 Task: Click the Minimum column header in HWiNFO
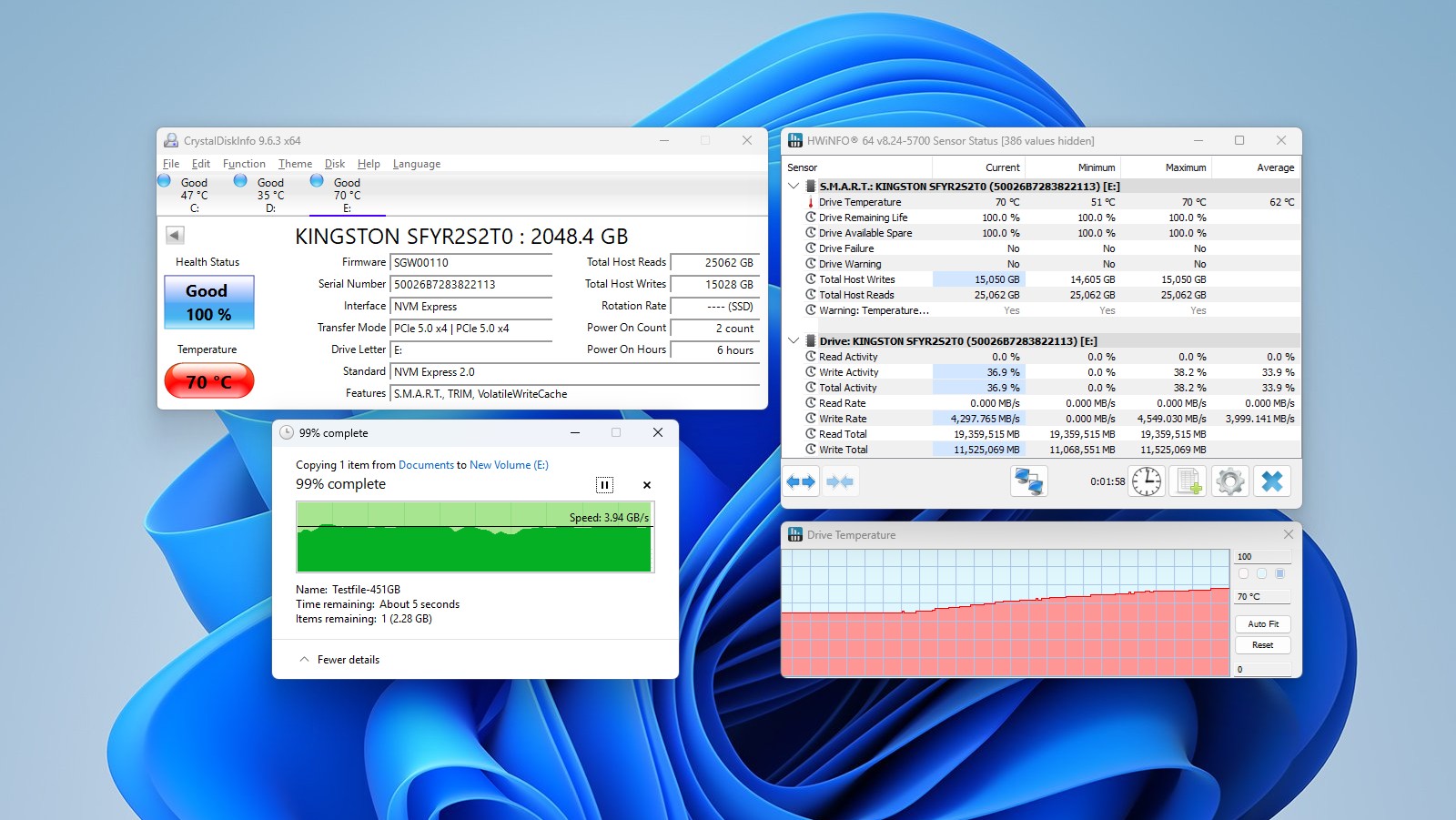pyautogui.click(x=1074, y=167)
